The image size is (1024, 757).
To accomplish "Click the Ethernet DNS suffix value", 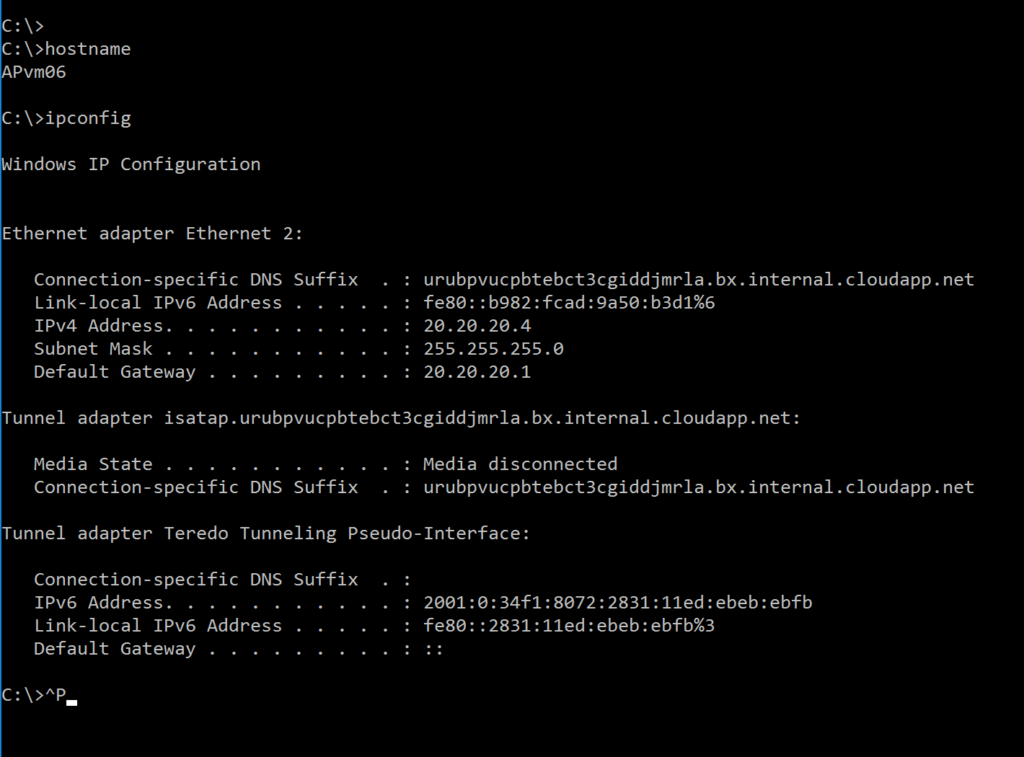I will tap(699, 280).
